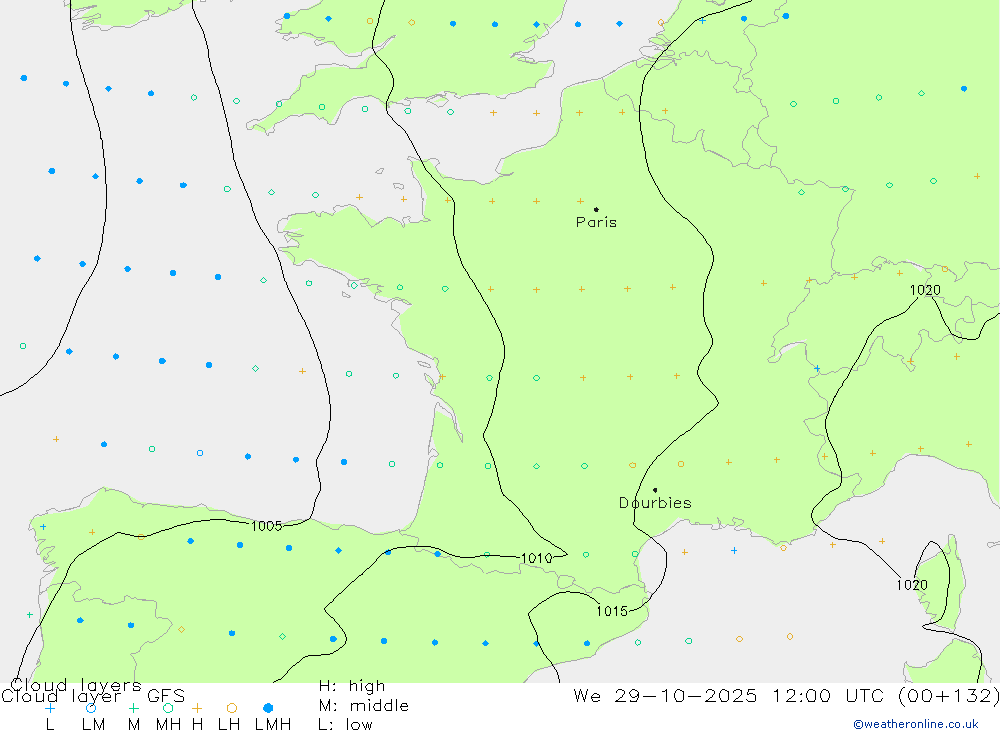Click the orange circle LH legend symbol
Screen dimensions: 1000x733
(232, 708)
